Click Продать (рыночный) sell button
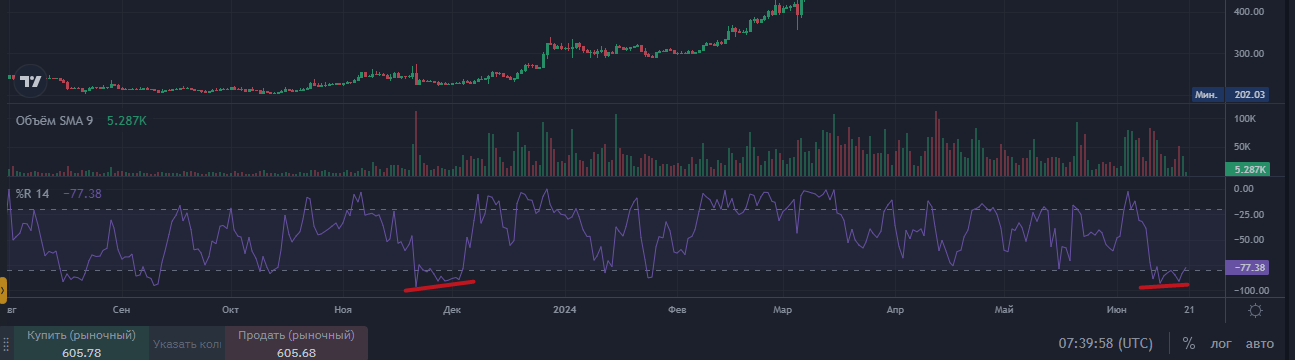This screenshot has height=360, width=1295. (296, 343)
